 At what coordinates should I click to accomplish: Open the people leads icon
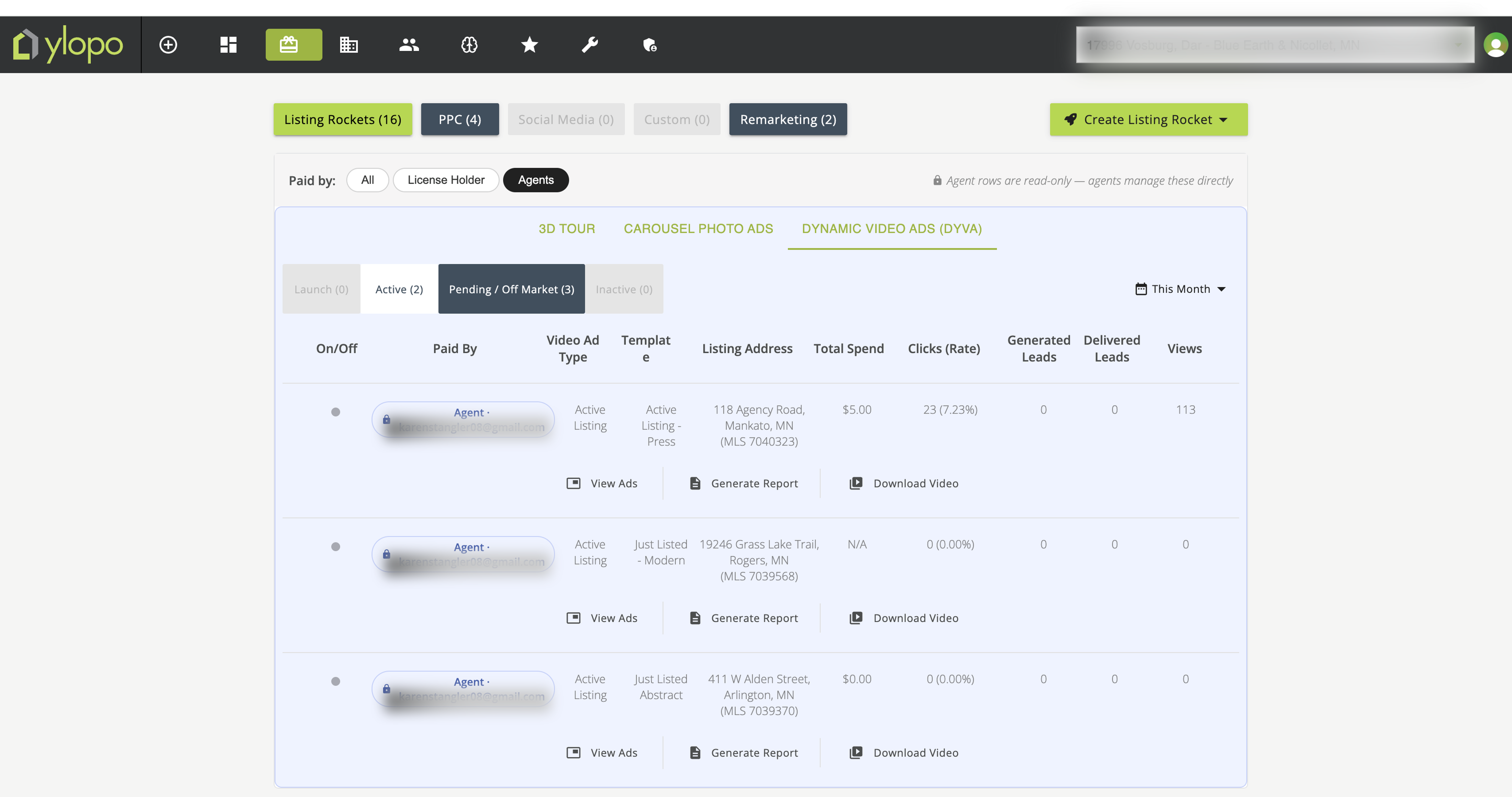coord(409,45)
